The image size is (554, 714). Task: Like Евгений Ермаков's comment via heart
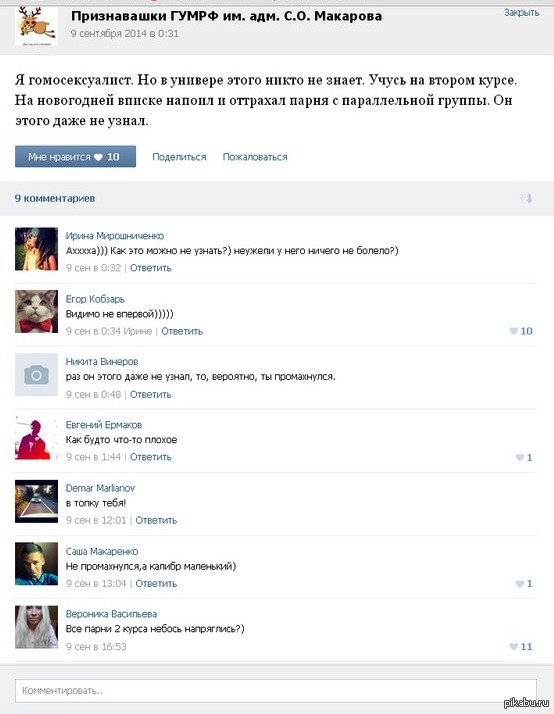point(519,458)
